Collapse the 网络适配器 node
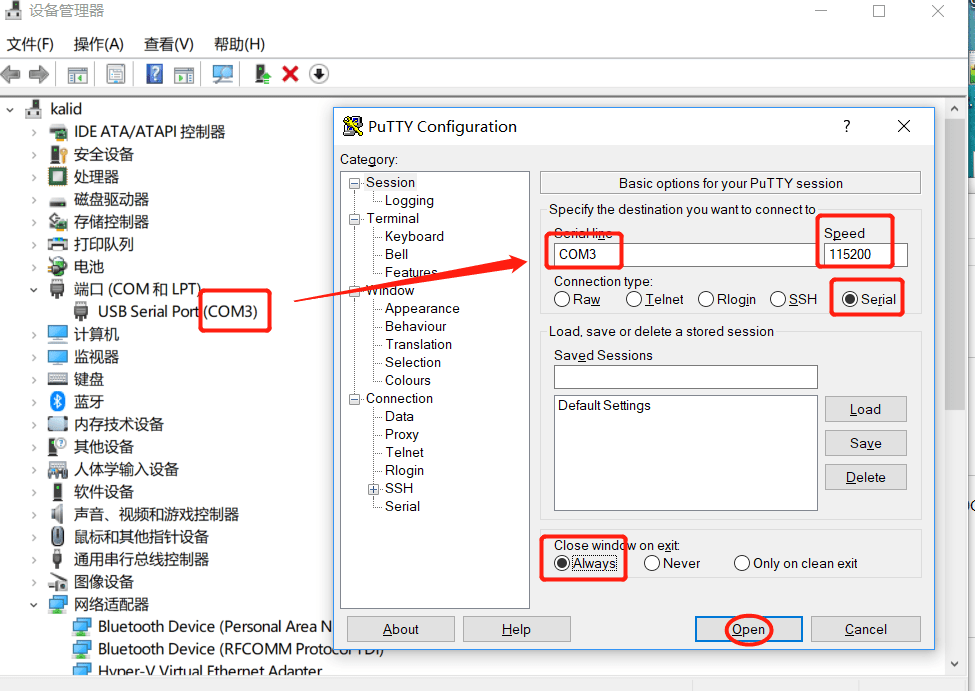 click(34, 604)
